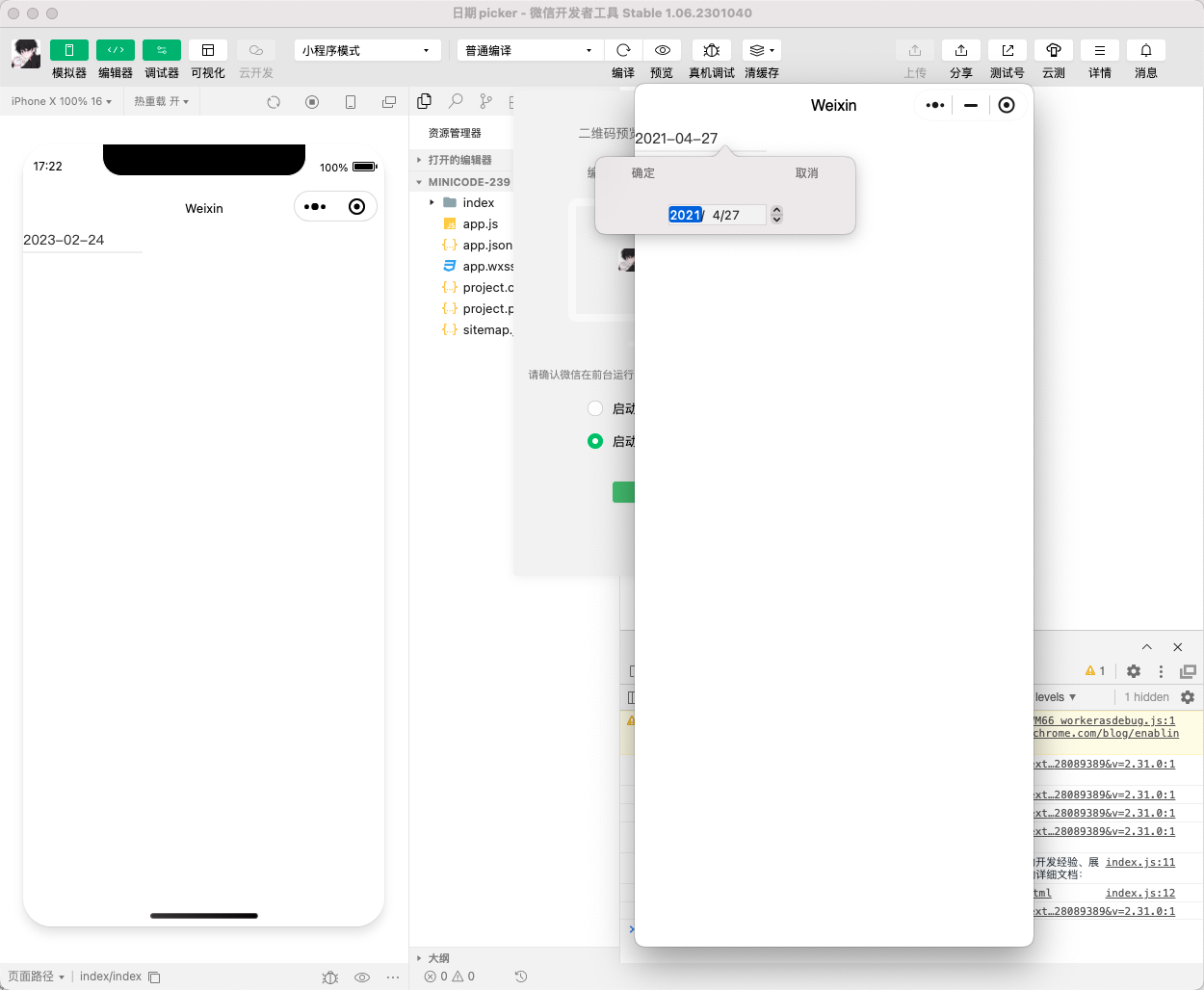Open the status bar more options dots

(x=393, y=977)
